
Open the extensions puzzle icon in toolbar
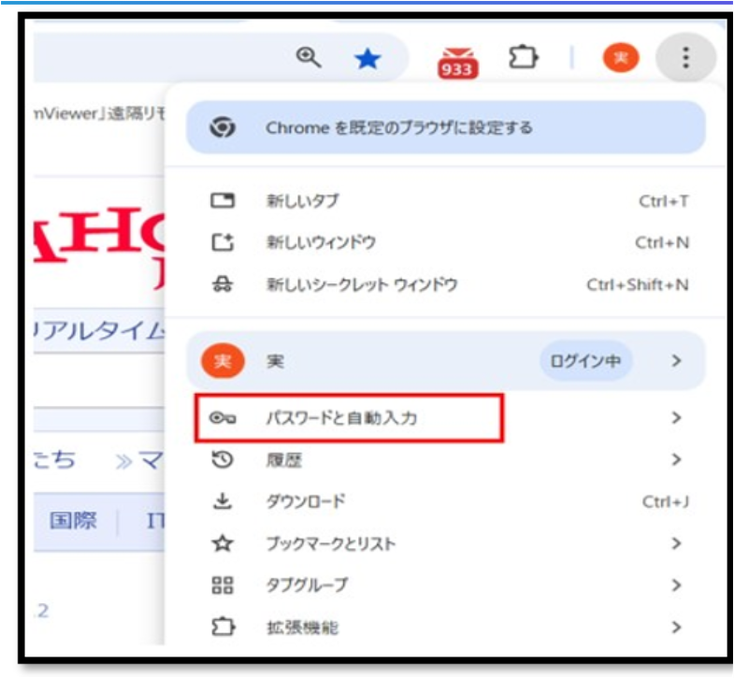(x=523, y=57)
